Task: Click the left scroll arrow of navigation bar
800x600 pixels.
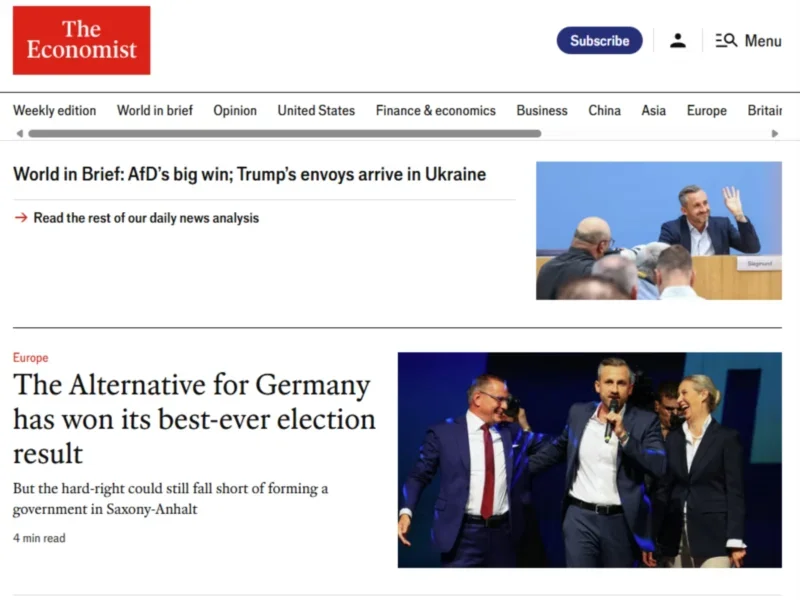Action: (19, 134)
